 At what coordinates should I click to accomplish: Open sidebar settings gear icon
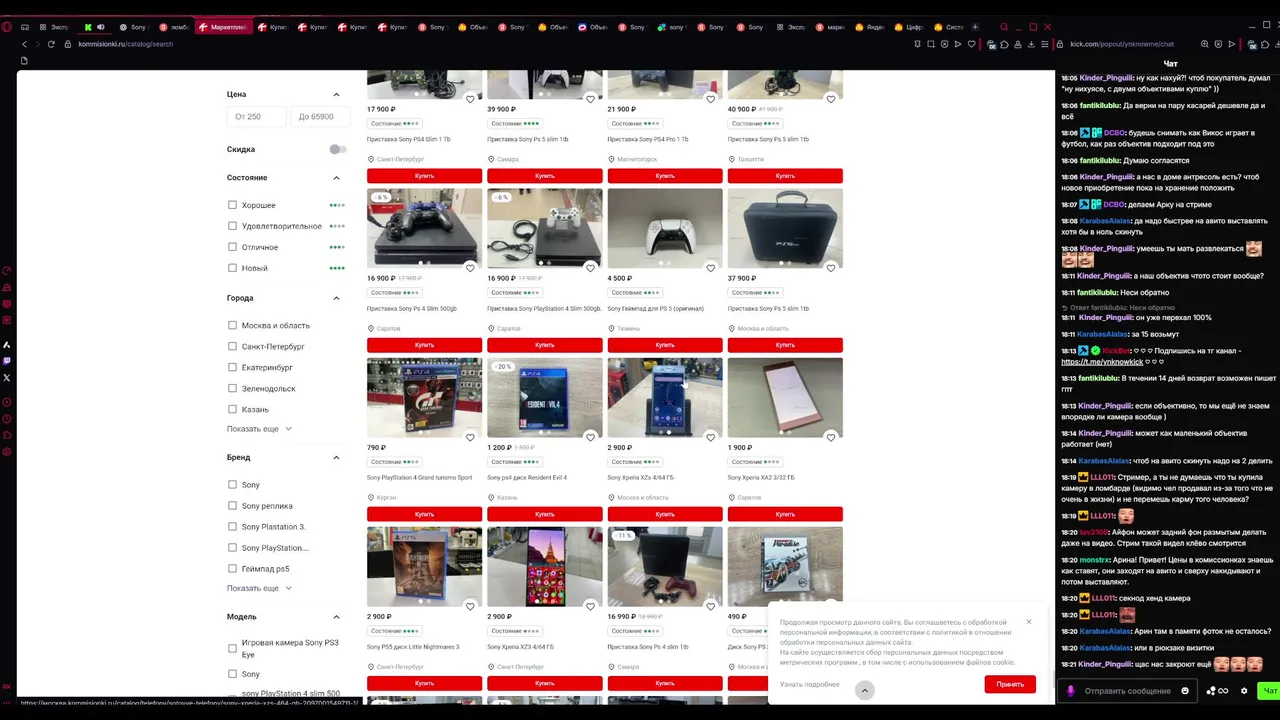pos(7,452)
